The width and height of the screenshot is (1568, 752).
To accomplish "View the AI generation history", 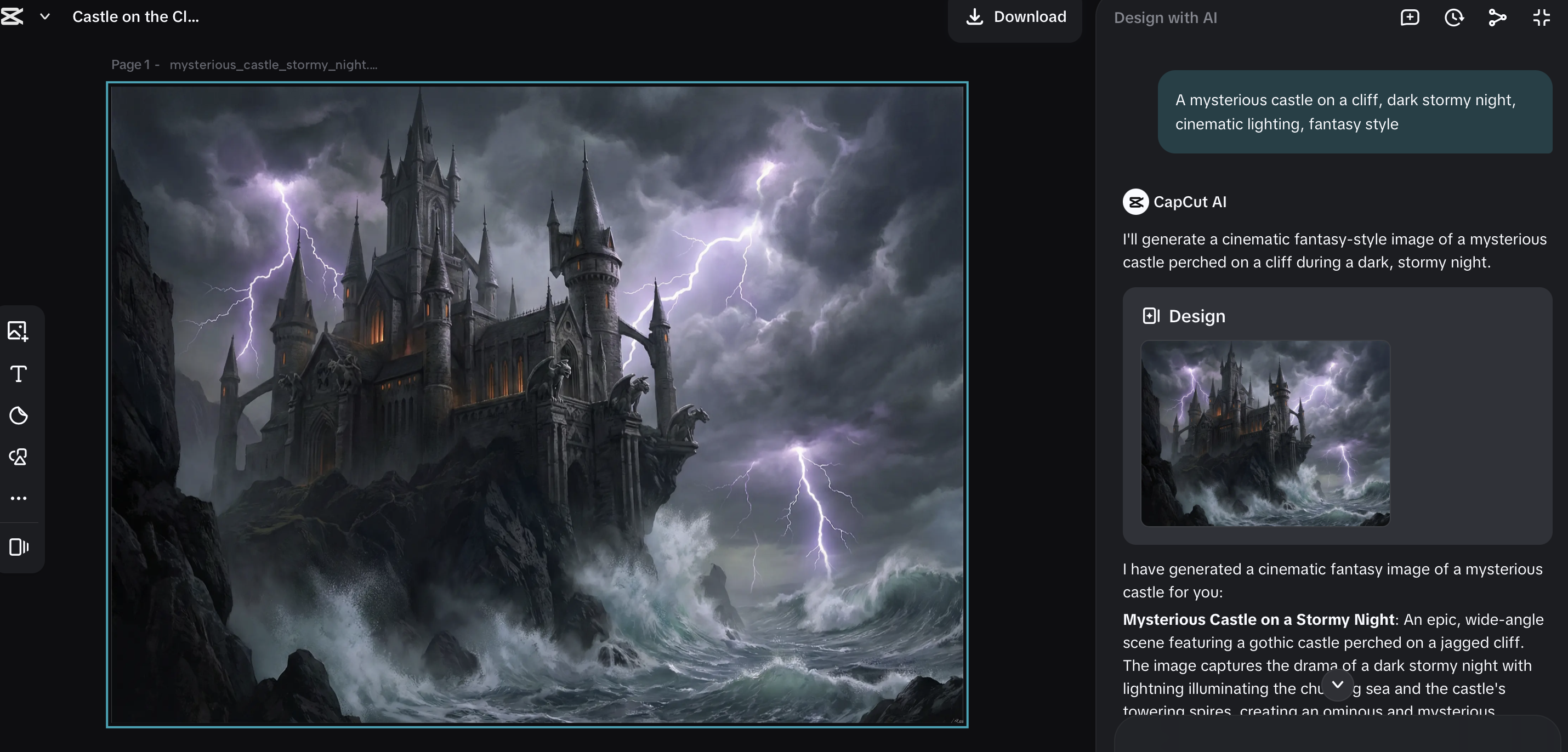I will pyautogui.click(x=1453, y=18).
